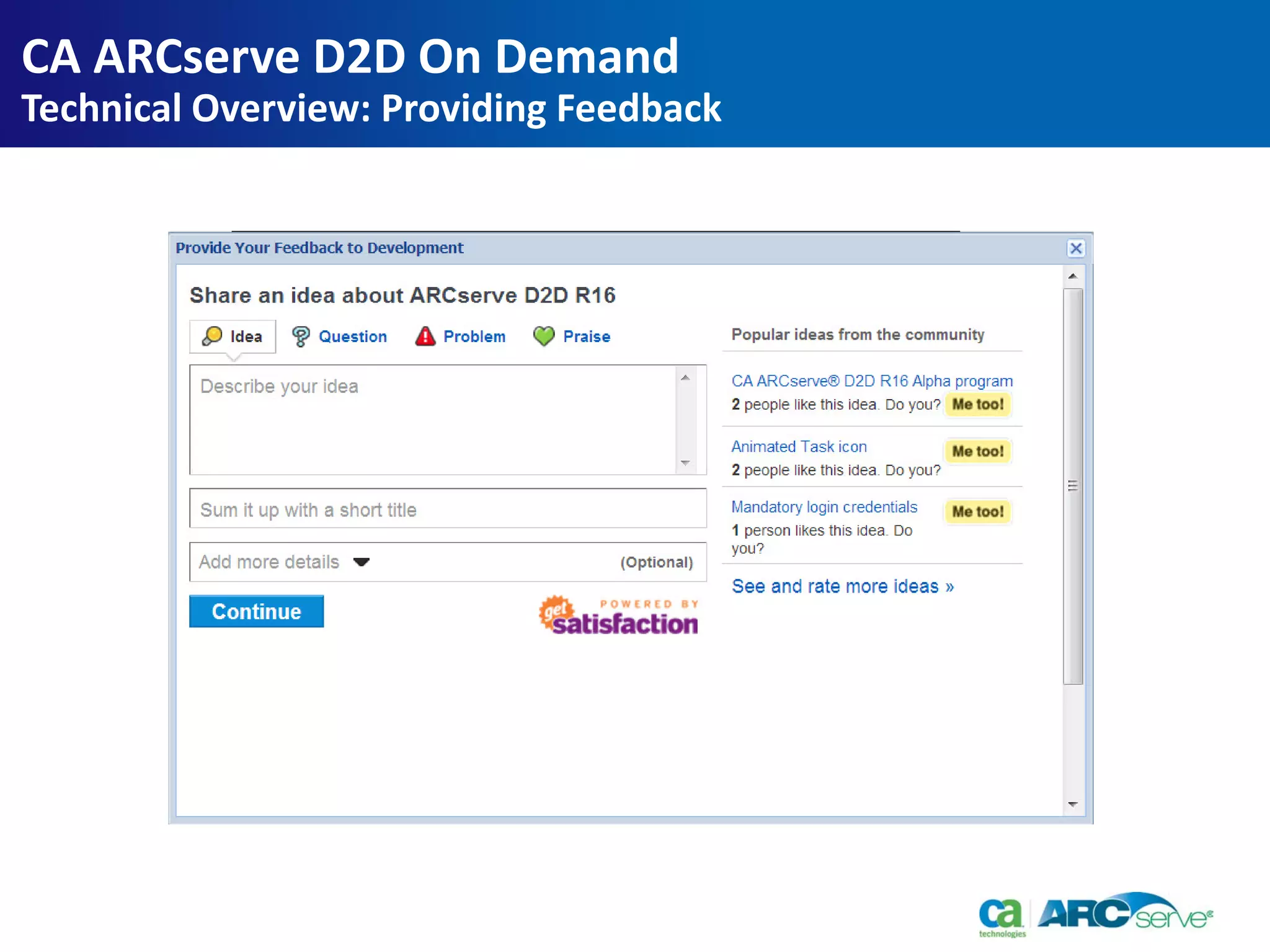
Task: Click the Popular ideas from the community heading
Action: tap(858, 335)
